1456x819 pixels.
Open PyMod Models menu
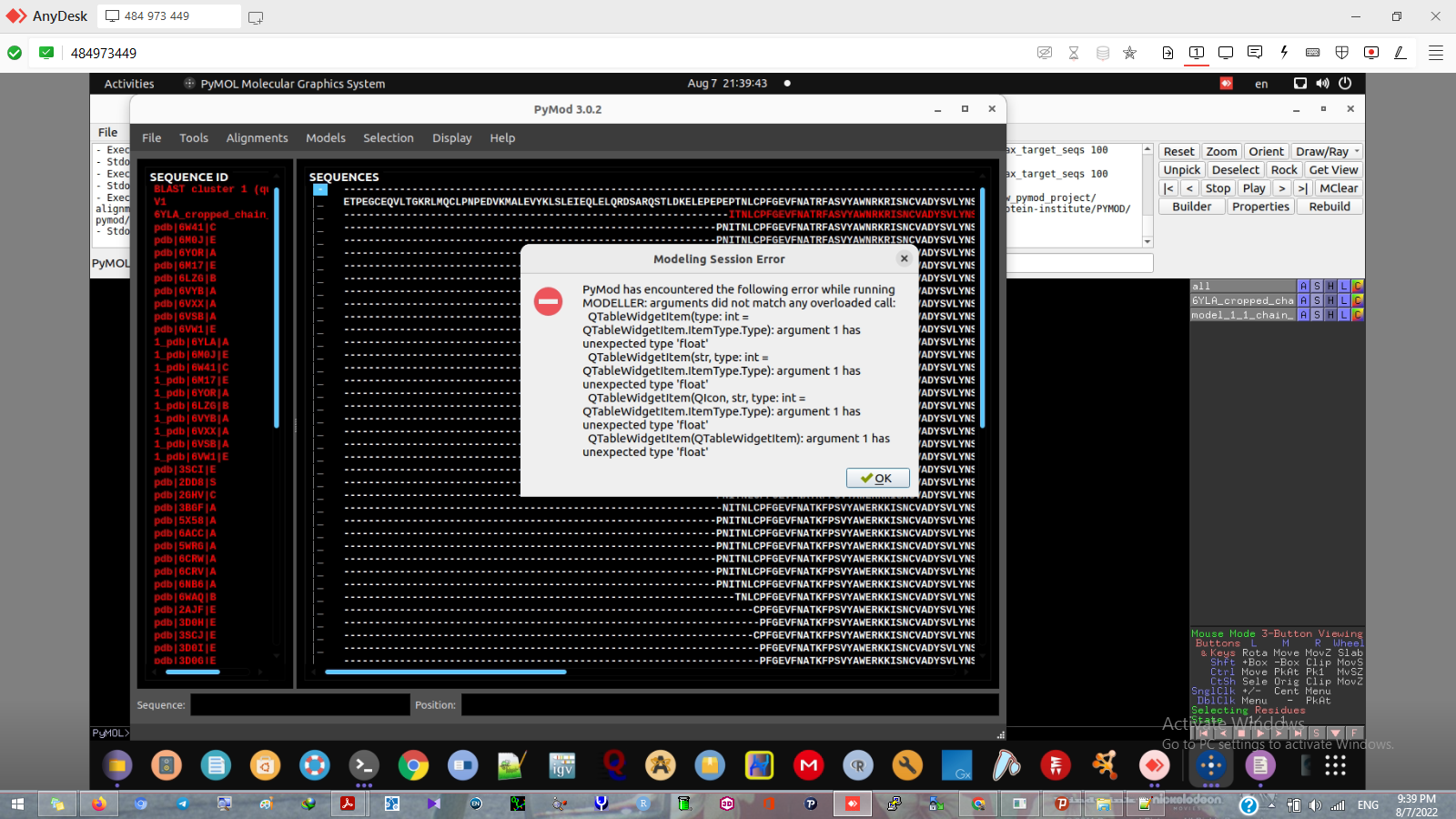(x=326, y=137)
